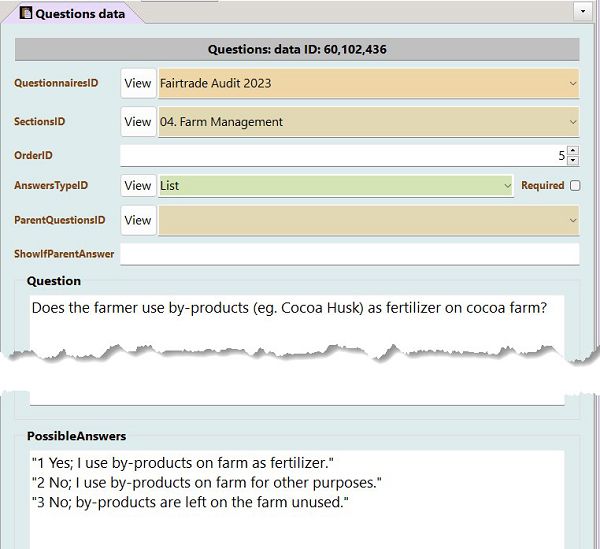The height and width of the screenshot is (549, 600).
Task: Click into the PossibleAnswers text area
Action: pyautogui.click(x=297, y=499)
